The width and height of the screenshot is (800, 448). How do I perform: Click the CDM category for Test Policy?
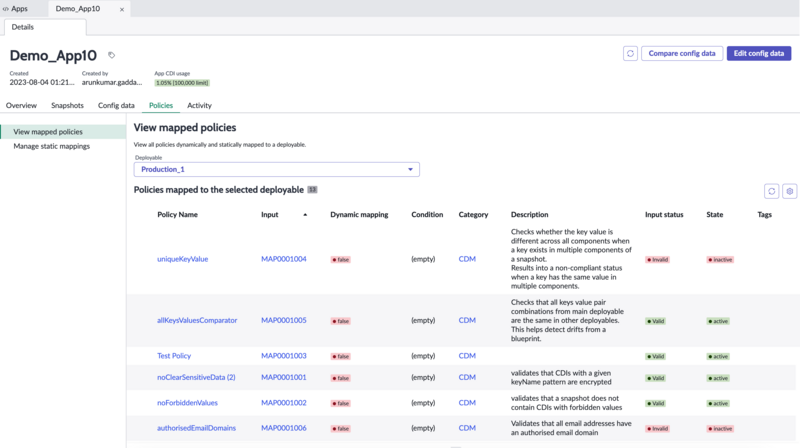pyautogui.click(x=467, y=356)
